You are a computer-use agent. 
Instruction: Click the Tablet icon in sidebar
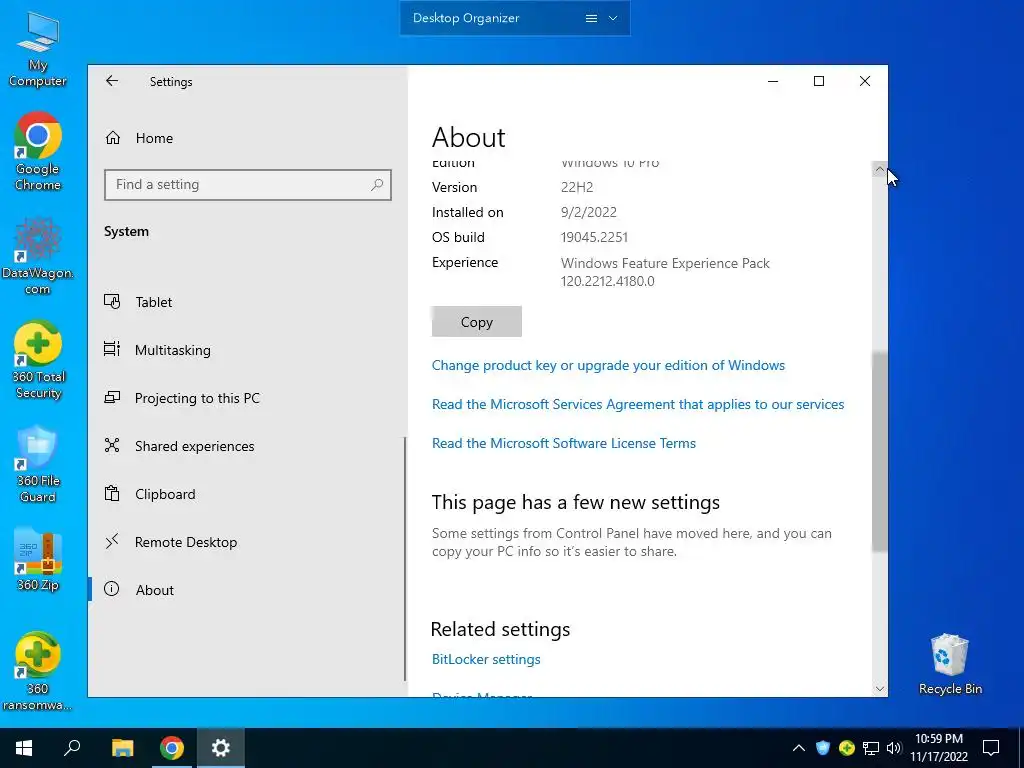[x=112, y=302]
